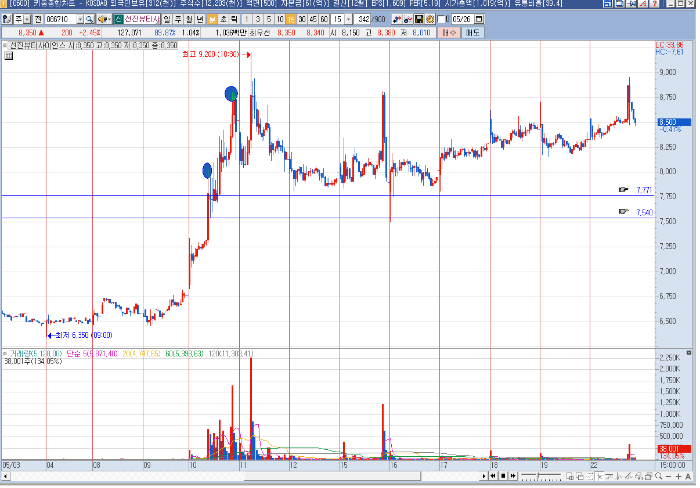Choose the 60 minute interval button
This screenshot has height=488, width=700.
tap(324, 19)
